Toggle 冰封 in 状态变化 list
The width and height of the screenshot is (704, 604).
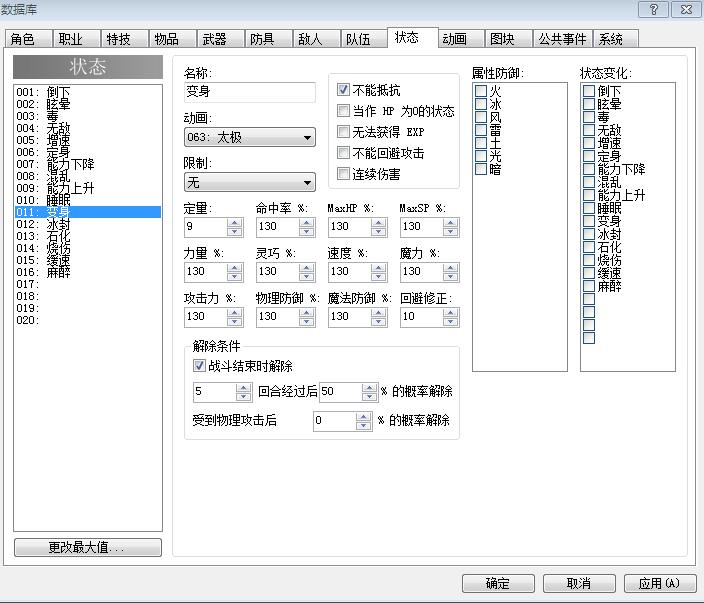589,234
